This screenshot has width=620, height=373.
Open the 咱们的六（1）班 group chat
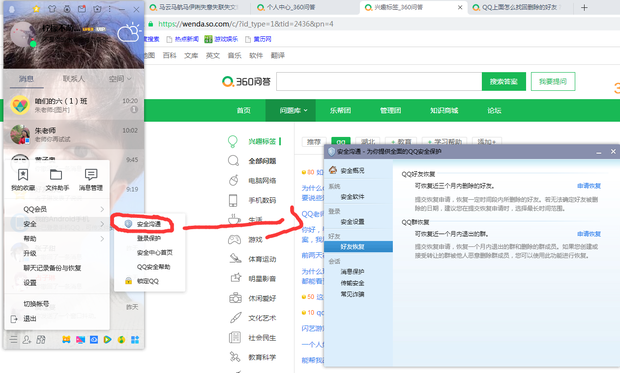click(x=74, y=105)
